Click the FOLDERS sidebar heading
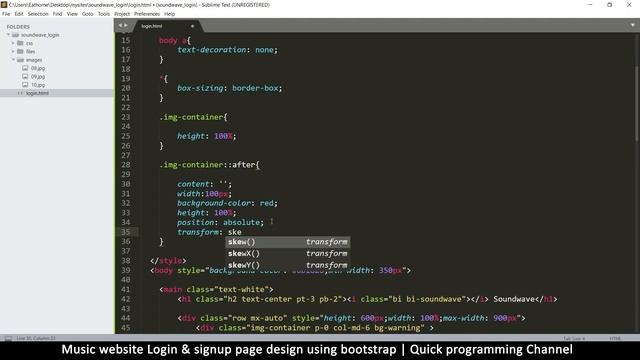Viewport: 640px width, 360px height. (x=18, y=27)
